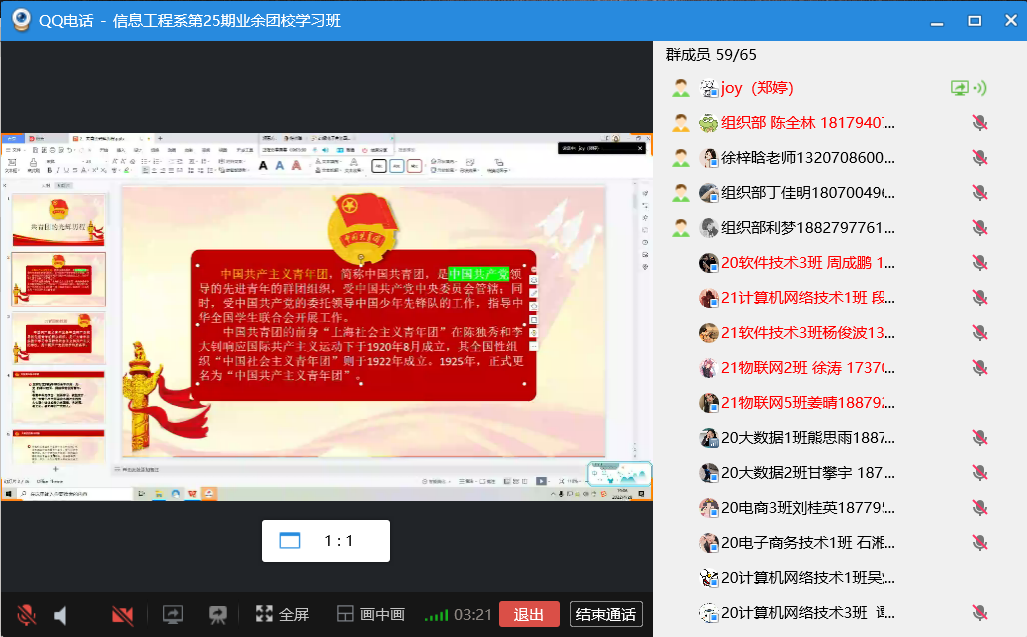Viewport: 1027px width, 637px height.
Task: Click muted mic icon beside 21物联网2班 徐涛
Action: coord(980,368)
